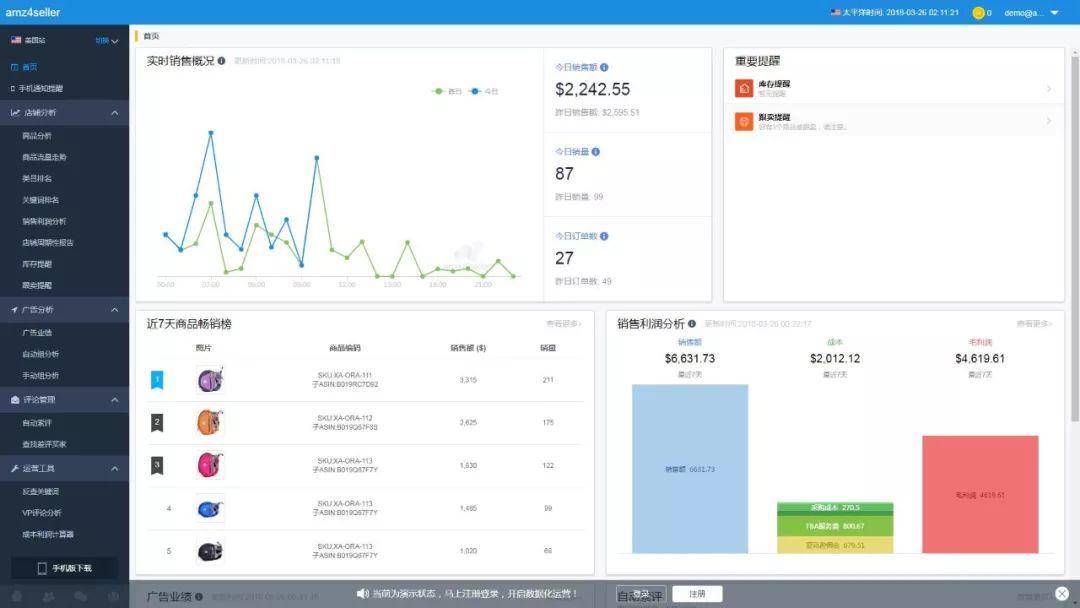The image size is (1080, 608).
Task: Click the chart icon beside 店铺分析
Action: (x=15, y=112)
